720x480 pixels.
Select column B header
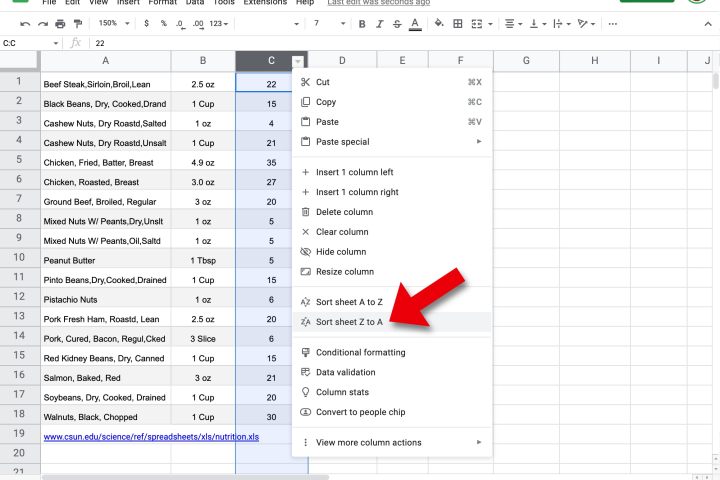point(203,61)
